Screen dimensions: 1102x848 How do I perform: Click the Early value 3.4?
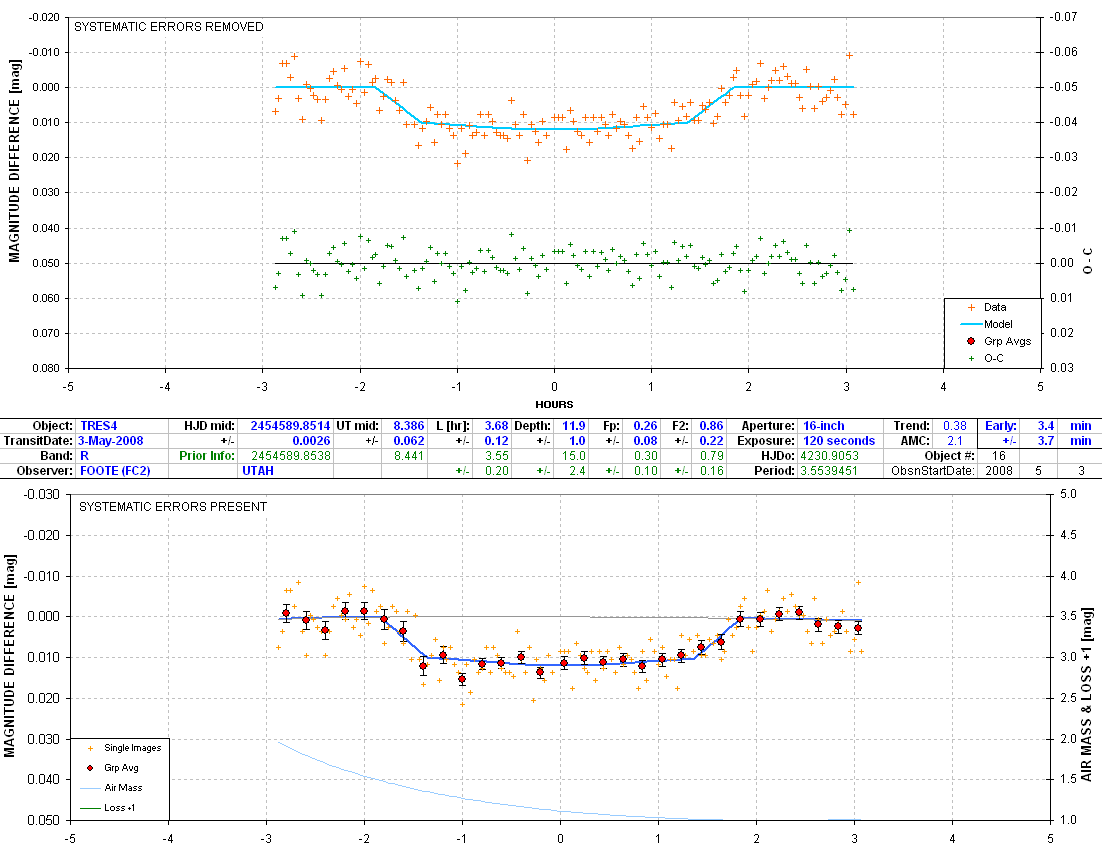(x=1046, y=426)
